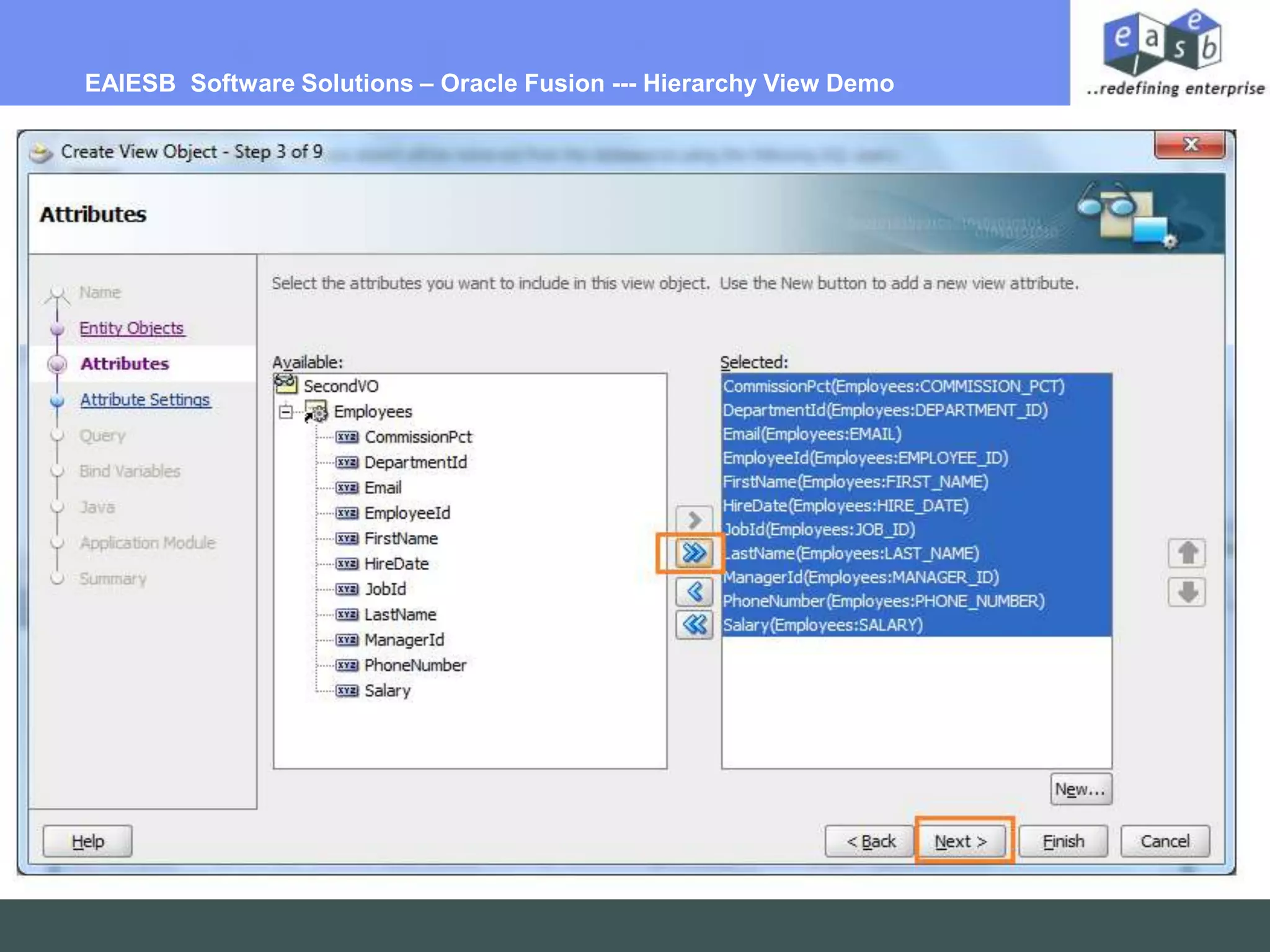Viewport: 1270px width, 952px height.
Task: Go to the Attribute Settings step
Action: 145,400
